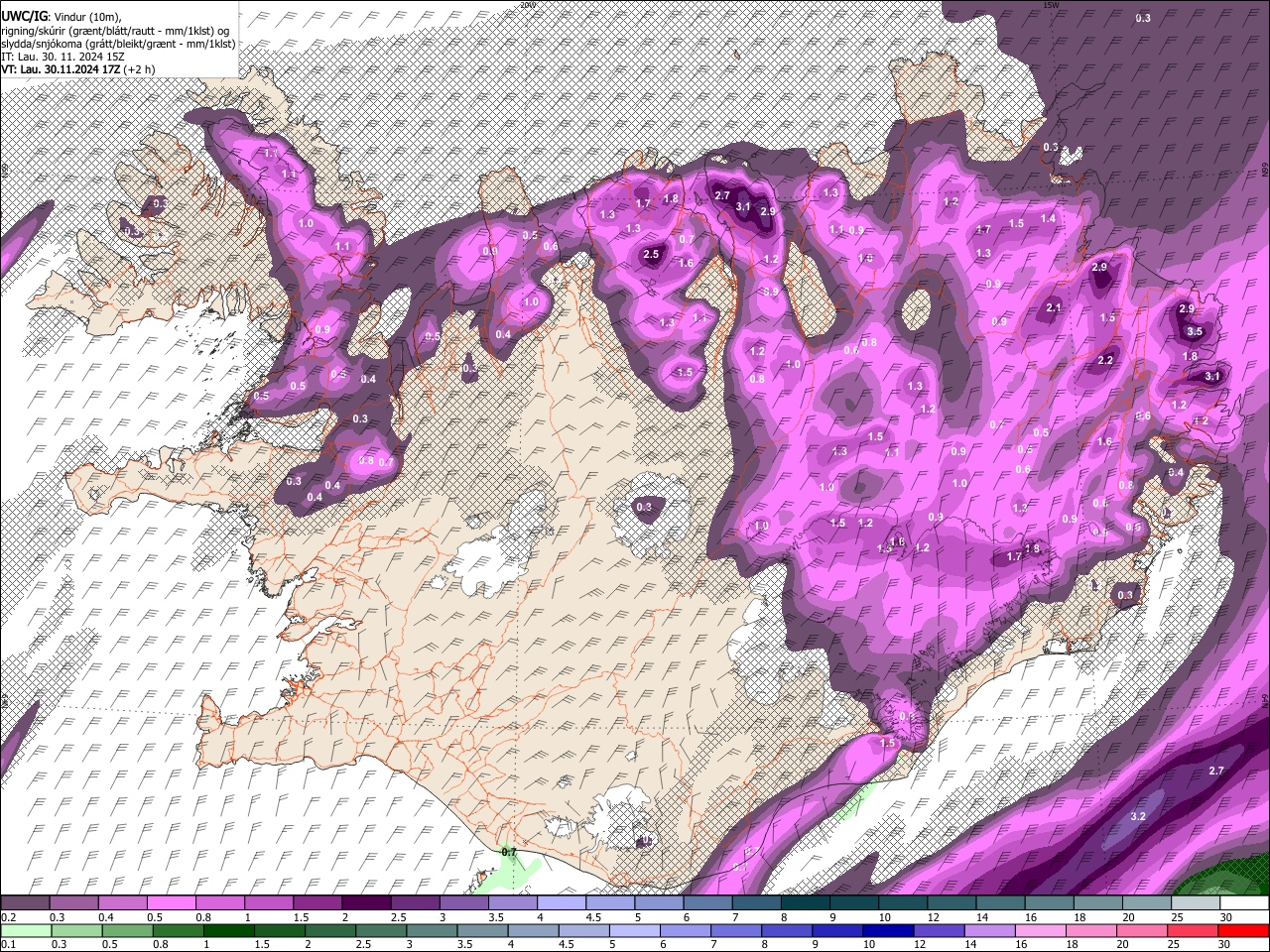Select the 'Vindur (10m)' header text
The height and width of the screenshot is (952, 1270).
(86, 16)
